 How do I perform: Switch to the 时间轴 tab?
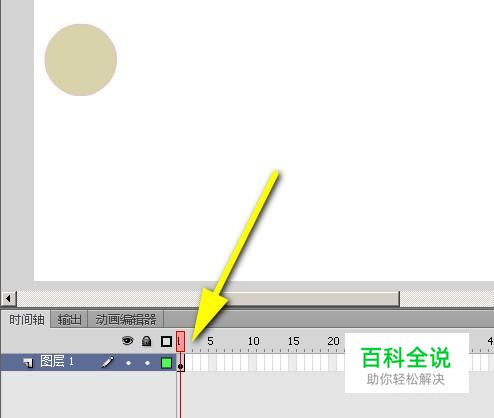click(26, 320)
